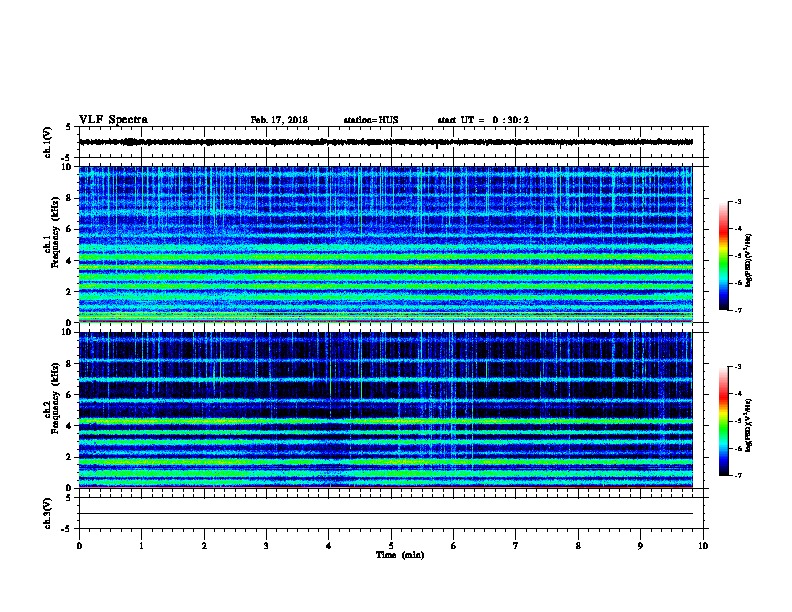Click the '-3' label on ch.1 colorbar
Viewport: 792px width, 612px height.
point(737,201)
